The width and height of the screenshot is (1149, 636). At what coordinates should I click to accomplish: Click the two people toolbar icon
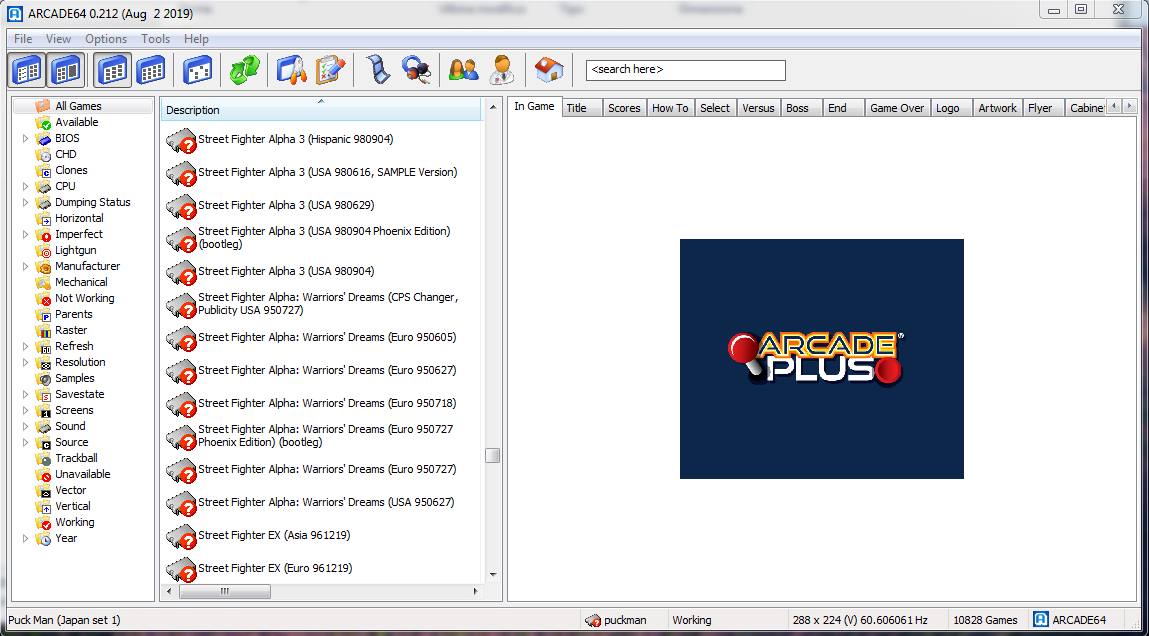click(463, 70)
